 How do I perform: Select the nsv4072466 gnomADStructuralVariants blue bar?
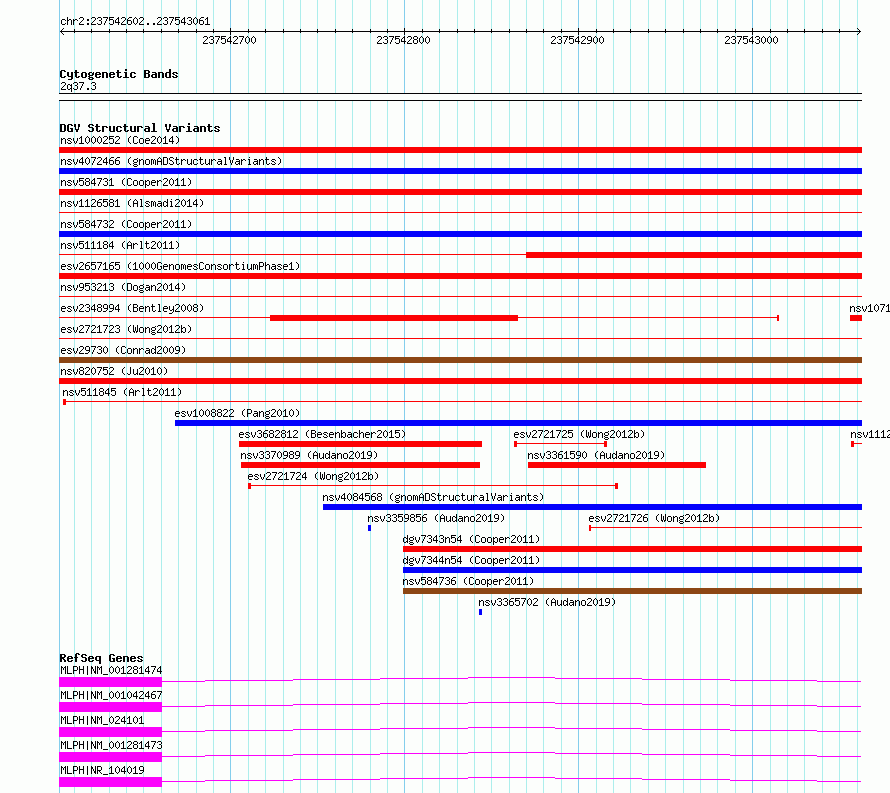click(460, 171)
